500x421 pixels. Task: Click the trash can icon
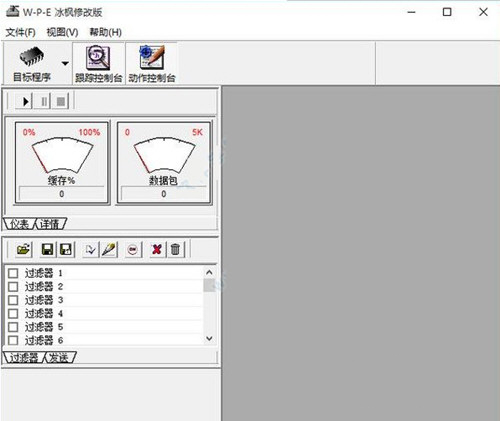[175, 249]
